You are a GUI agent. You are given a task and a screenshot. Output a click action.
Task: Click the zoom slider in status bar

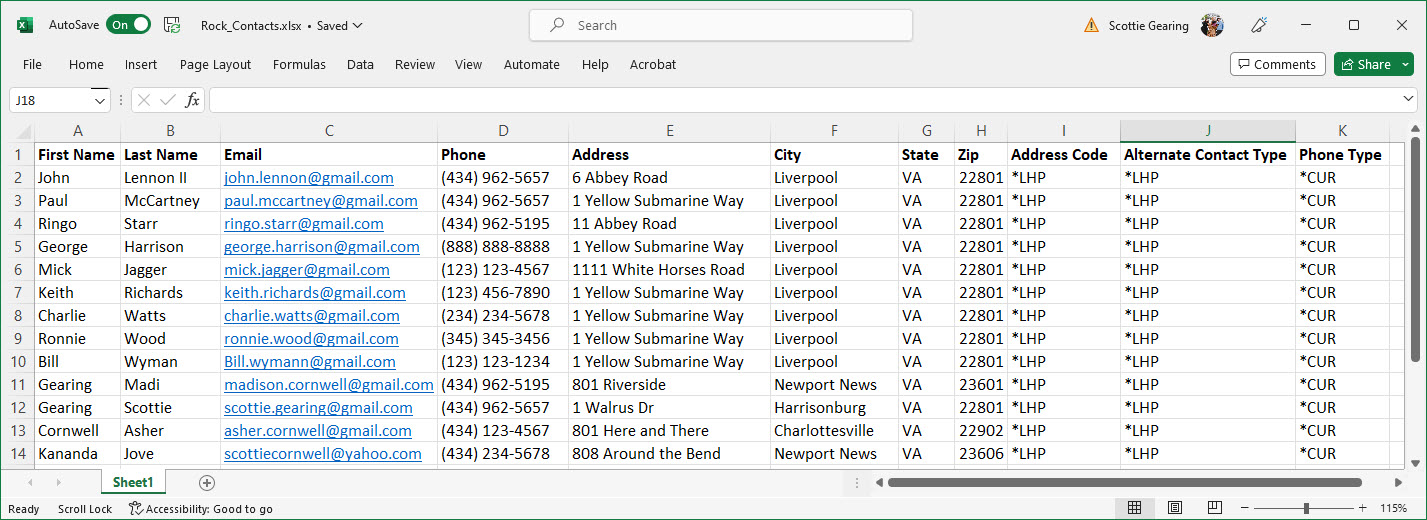(1306, 508)
